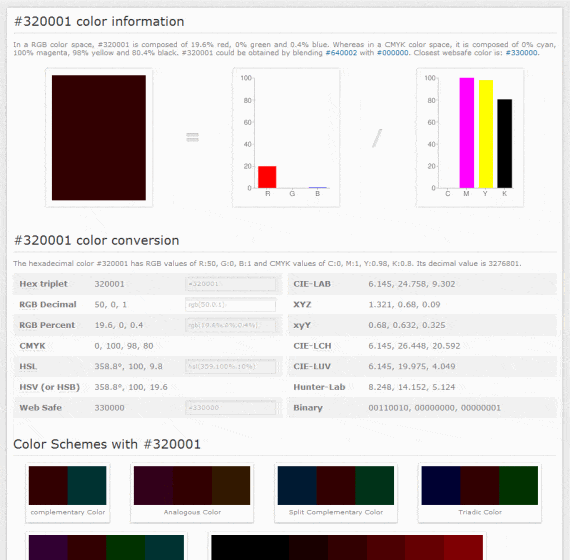Click the large #320001 color preview swatch

(99, 137)
